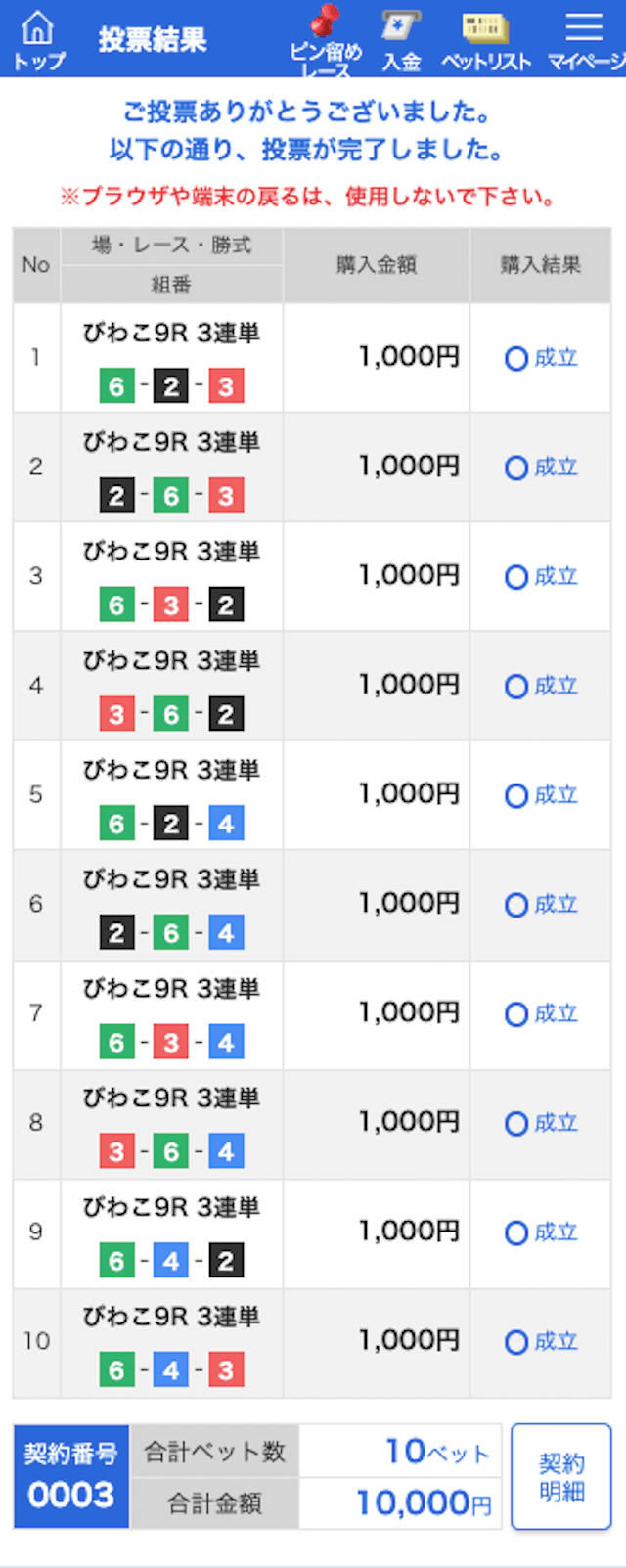Open the 契約明細 contract details button
Viewport: 626px width, 1568px height.
coord(561,1477)
